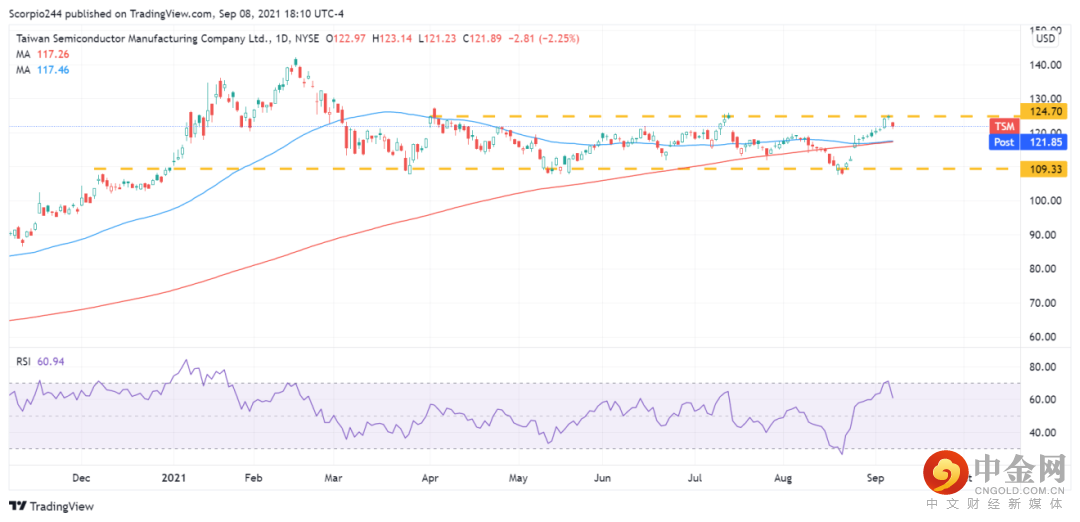Click the open price O122.97
This screenshot has width=1080, height=522.
pyautogui.click(x=346, y=39)
